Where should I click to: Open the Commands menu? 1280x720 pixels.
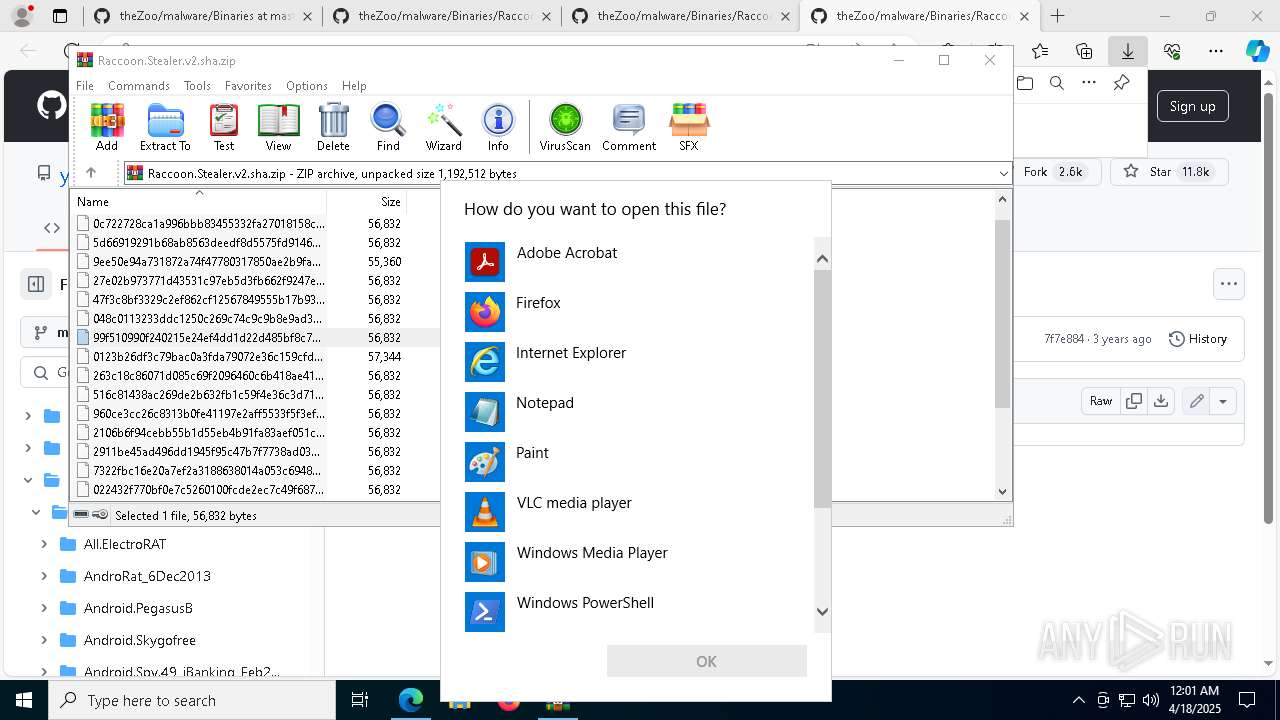[139, 86]
